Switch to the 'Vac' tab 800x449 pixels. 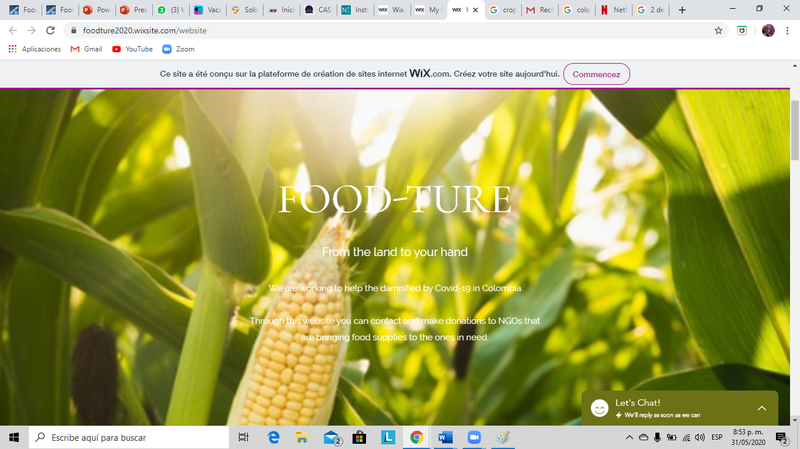tap(207, 10)
